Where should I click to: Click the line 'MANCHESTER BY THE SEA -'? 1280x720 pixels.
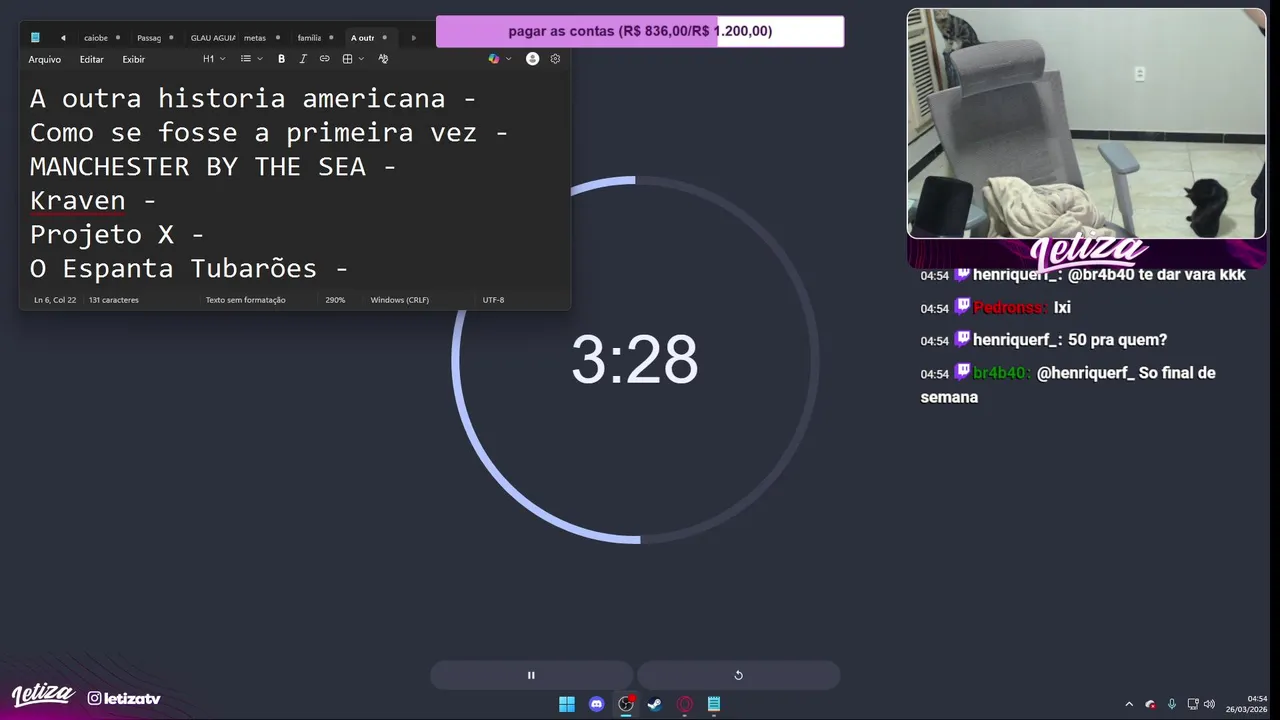coord(213,166)
